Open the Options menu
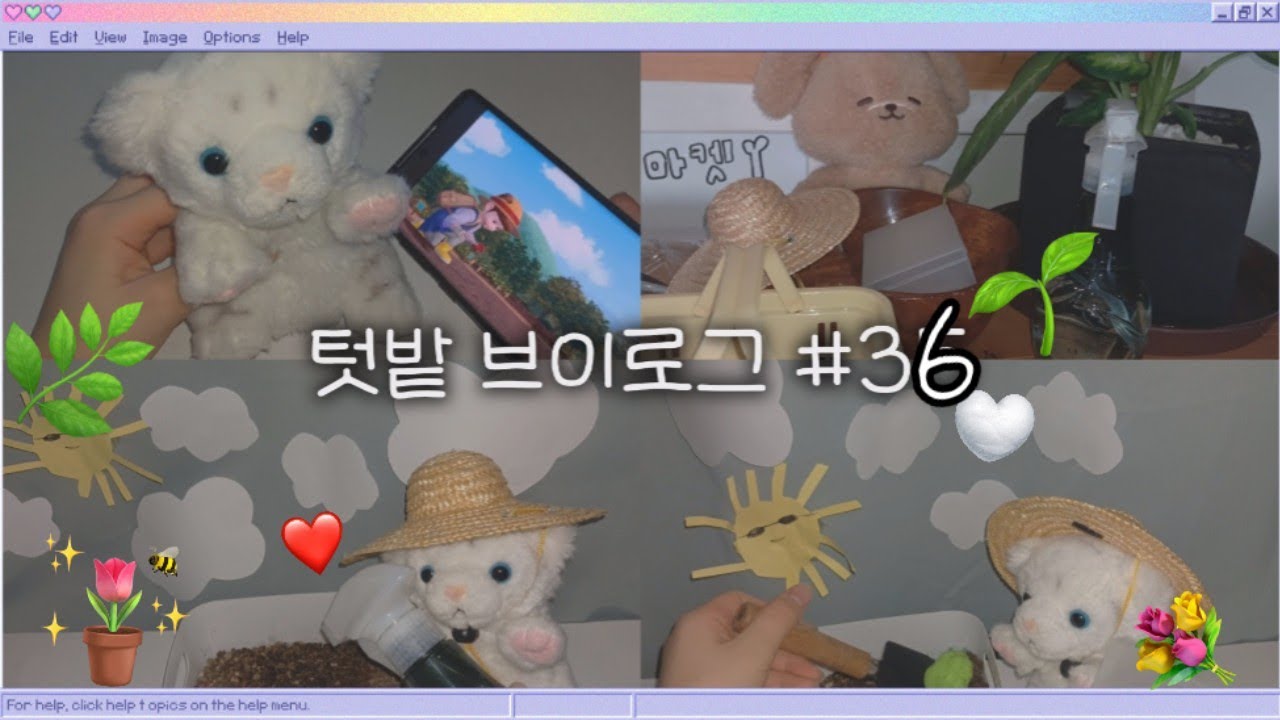 tap(231, 37)
